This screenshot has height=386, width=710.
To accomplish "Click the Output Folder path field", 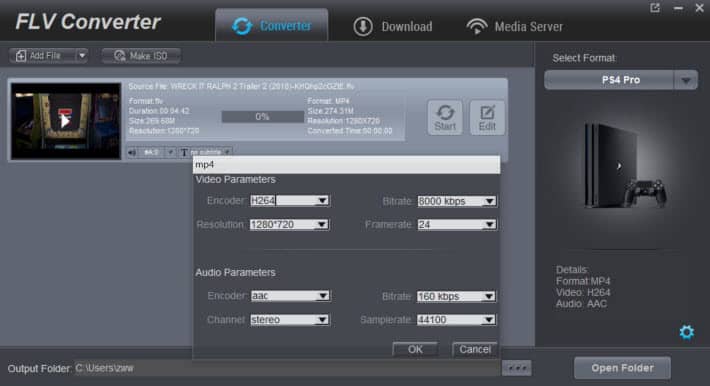I will 287,368.
